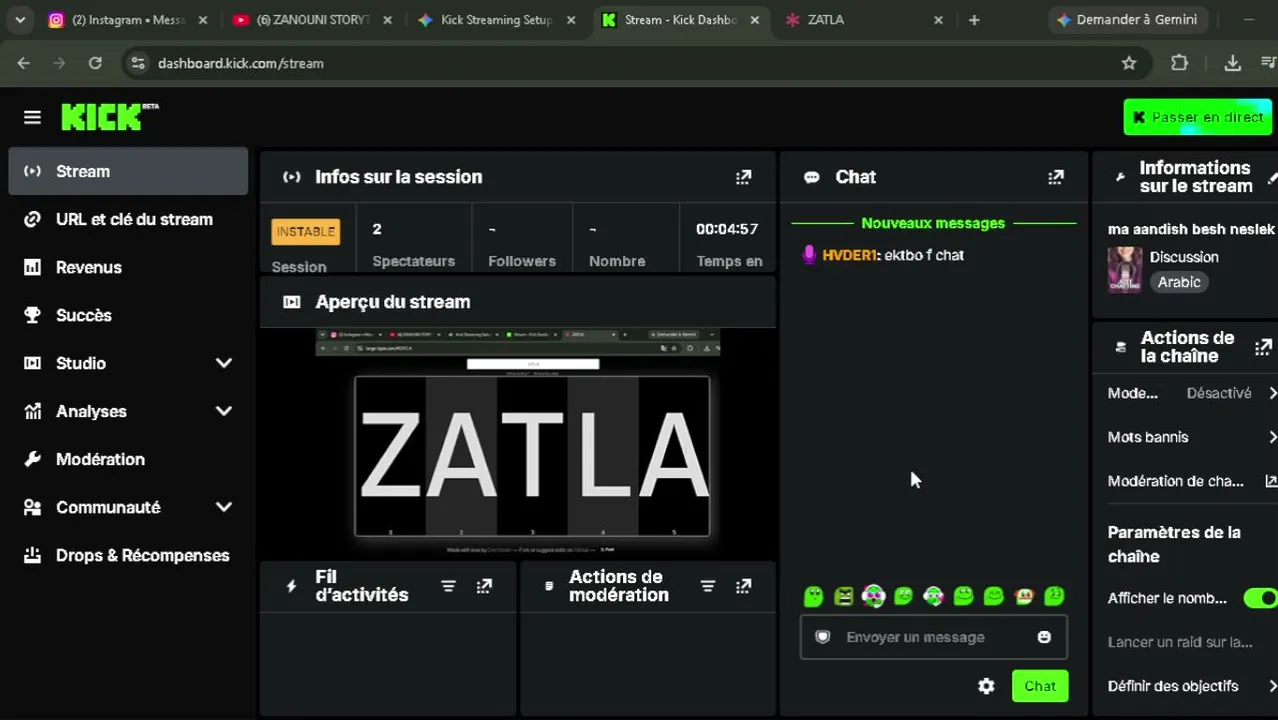Click the shield badge icon in the message box
The height and width of the screenshot is (720, 1278).
[822, 637]
